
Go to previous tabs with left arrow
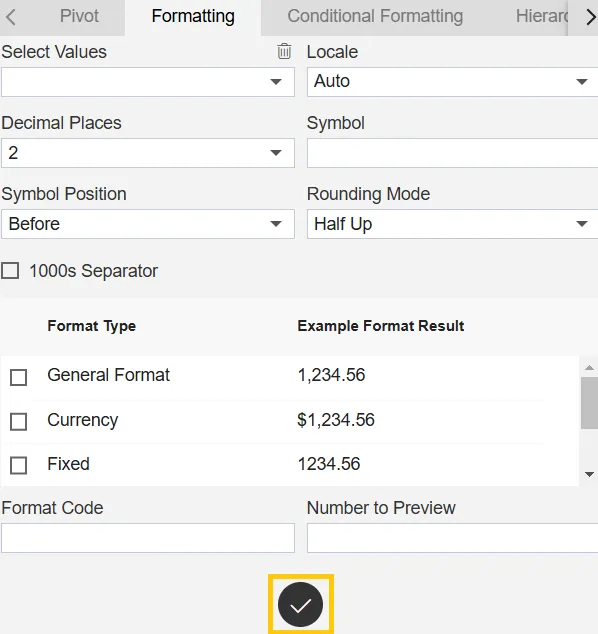point(11,17)
